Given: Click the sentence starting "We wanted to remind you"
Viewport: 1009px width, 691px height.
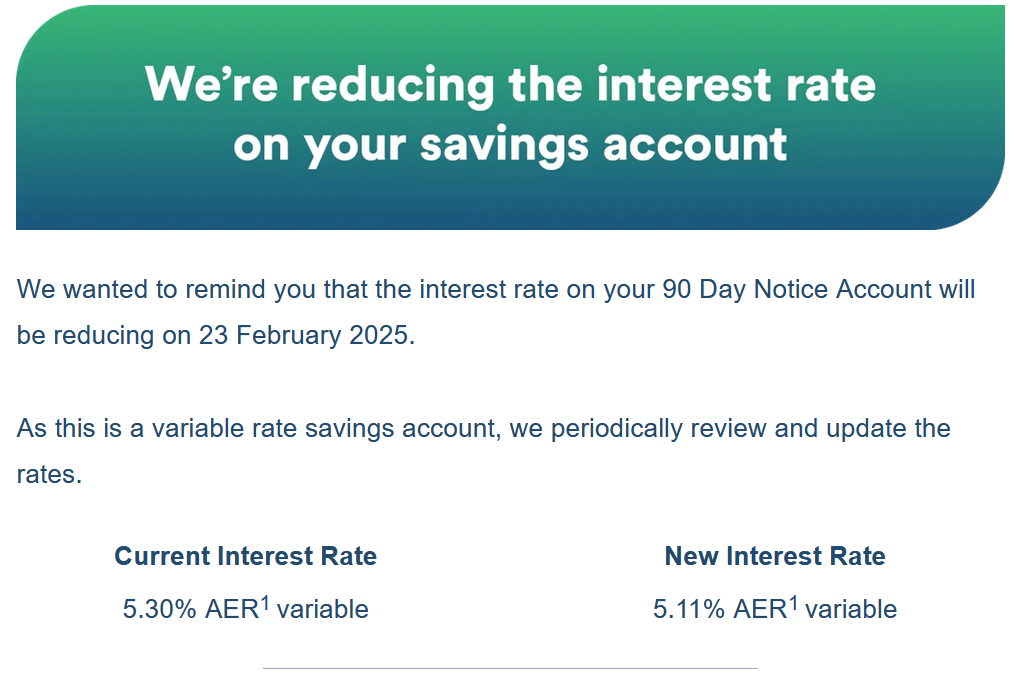Looking at the screenshot, I should [x=495, y=312].
